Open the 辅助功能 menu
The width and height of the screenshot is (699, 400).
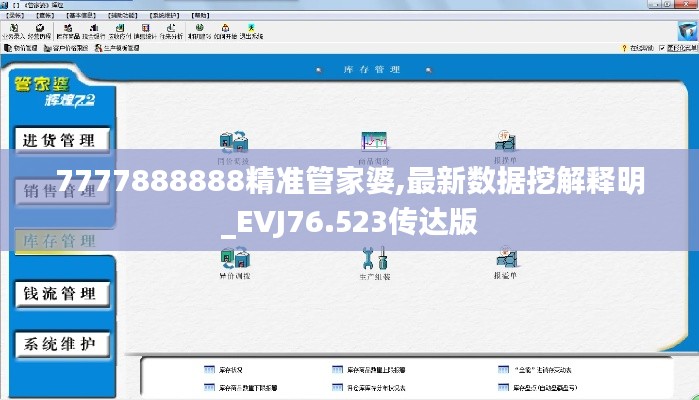click(x=123, y=15)
